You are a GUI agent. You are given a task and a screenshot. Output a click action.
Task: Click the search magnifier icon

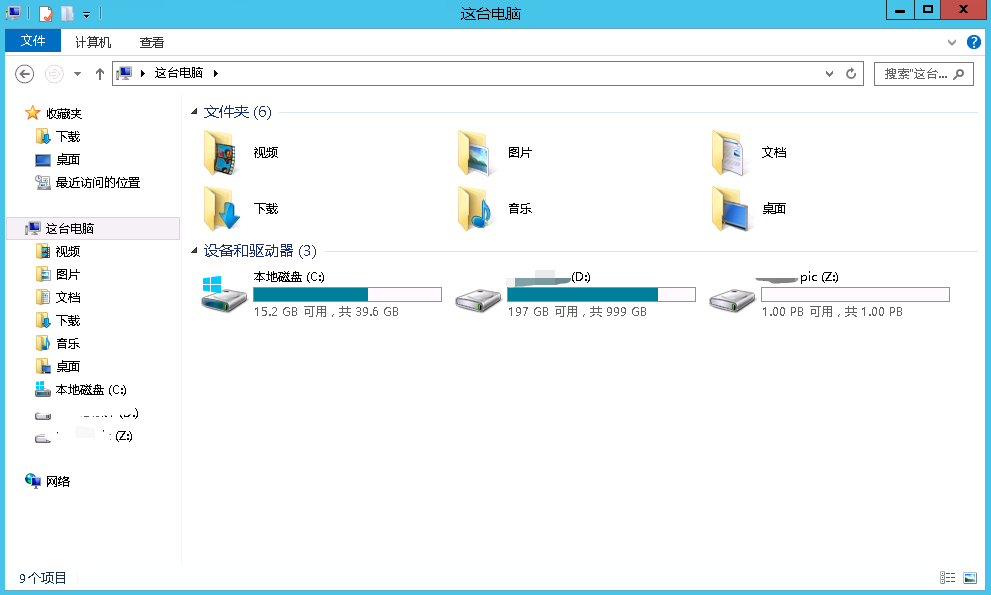pos(959,74)
